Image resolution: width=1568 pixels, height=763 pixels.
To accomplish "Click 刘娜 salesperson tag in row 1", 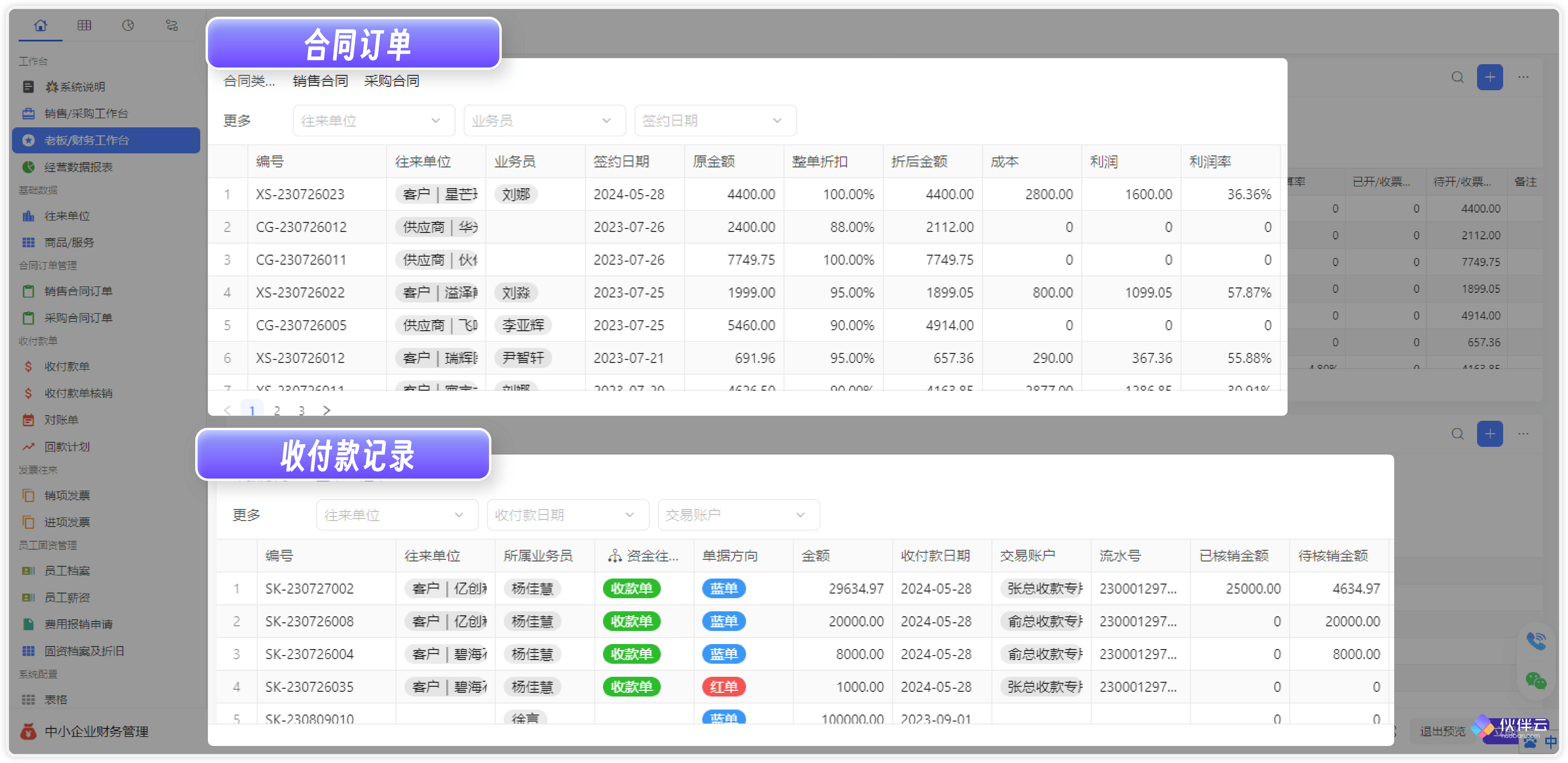I will coord(516,194).
